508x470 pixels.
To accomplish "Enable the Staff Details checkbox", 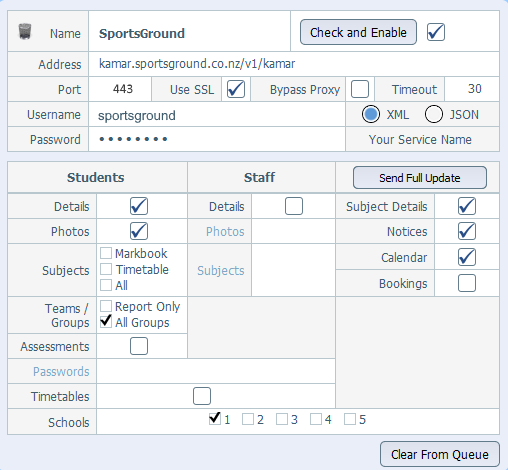I will tap(294, 206).
